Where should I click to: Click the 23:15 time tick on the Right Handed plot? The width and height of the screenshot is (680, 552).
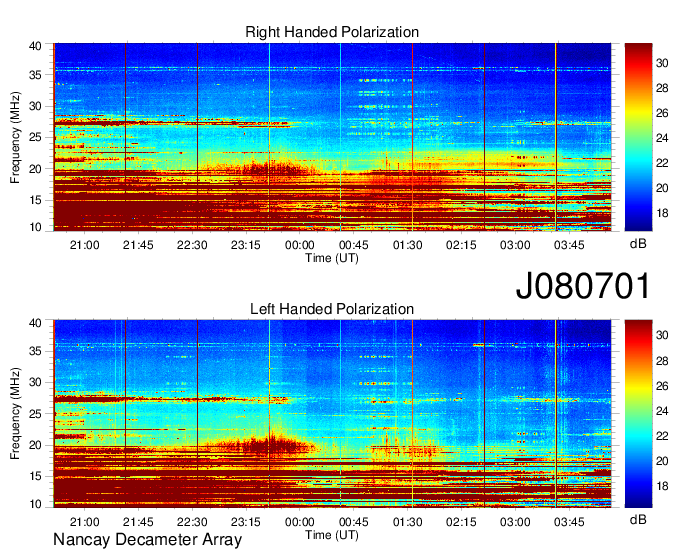(246, 245)
